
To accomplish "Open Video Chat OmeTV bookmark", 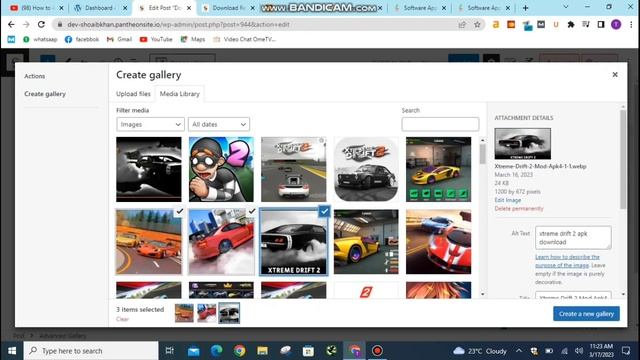I will coord(244,39).
